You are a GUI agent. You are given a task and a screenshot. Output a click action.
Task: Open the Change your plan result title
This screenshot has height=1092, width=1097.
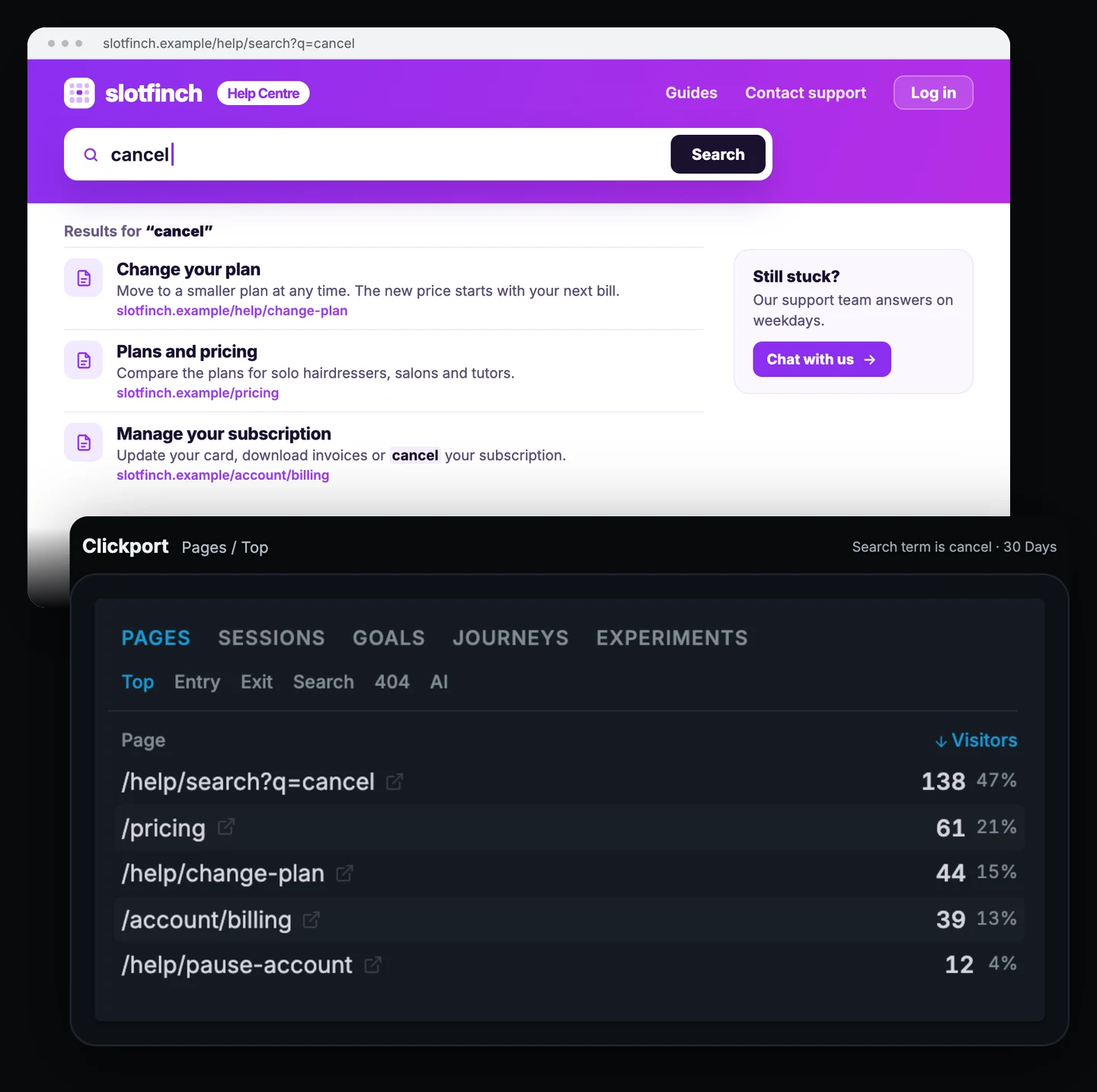pos(189,270)
